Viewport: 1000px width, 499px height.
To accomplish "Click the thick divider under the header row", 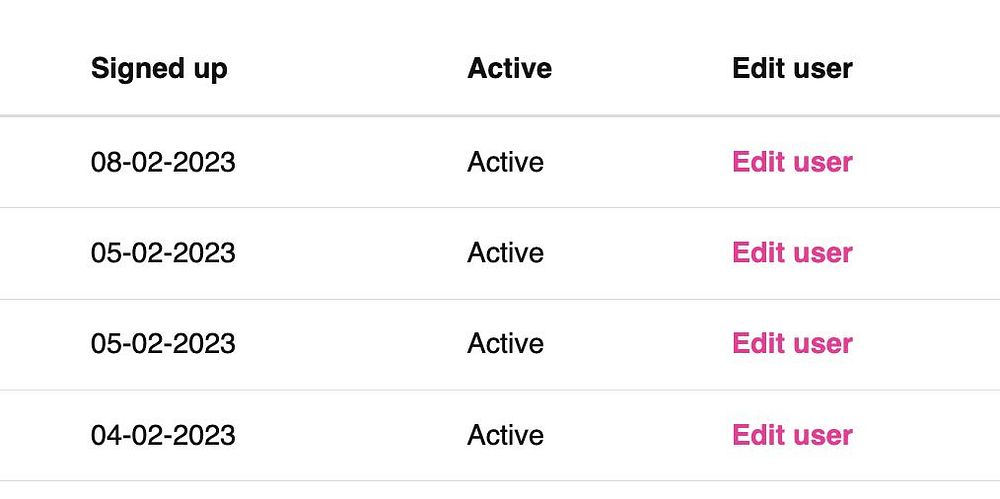I will coord(500,116).
